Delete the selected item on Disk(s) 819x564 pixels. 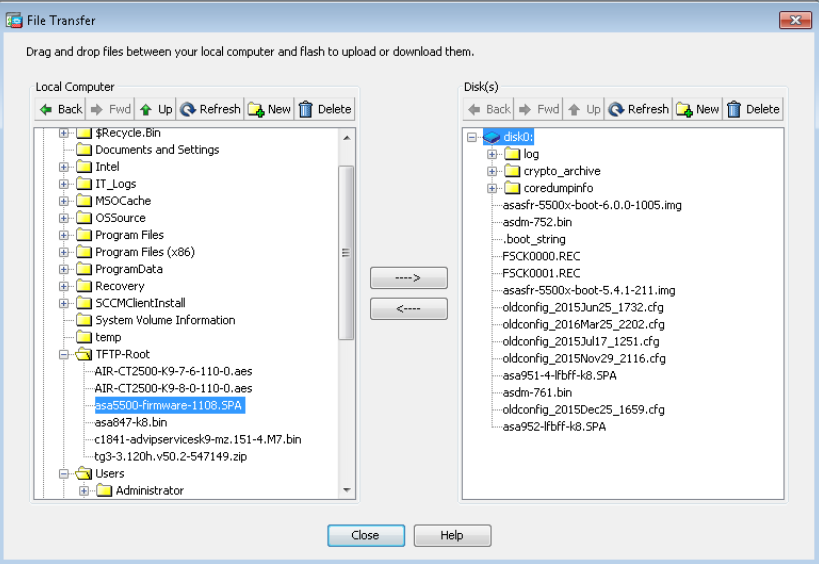753,109
